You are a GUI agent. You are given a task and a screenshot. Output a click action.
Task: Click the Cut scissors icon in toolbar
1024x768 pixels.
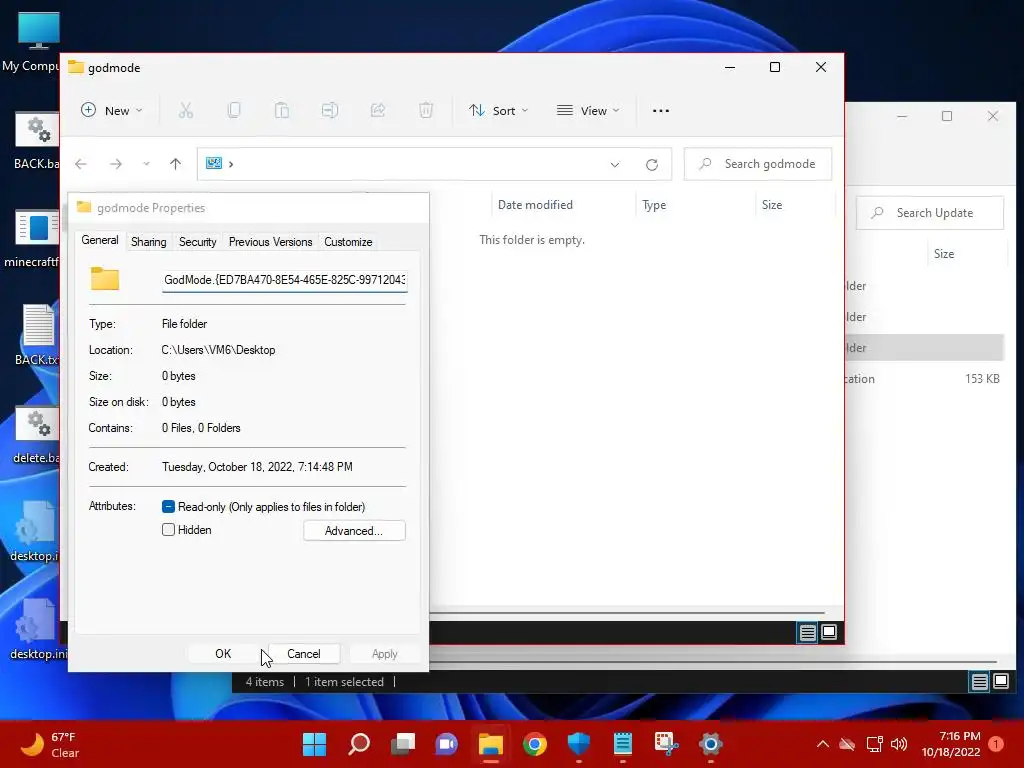(x=185, y=110)
